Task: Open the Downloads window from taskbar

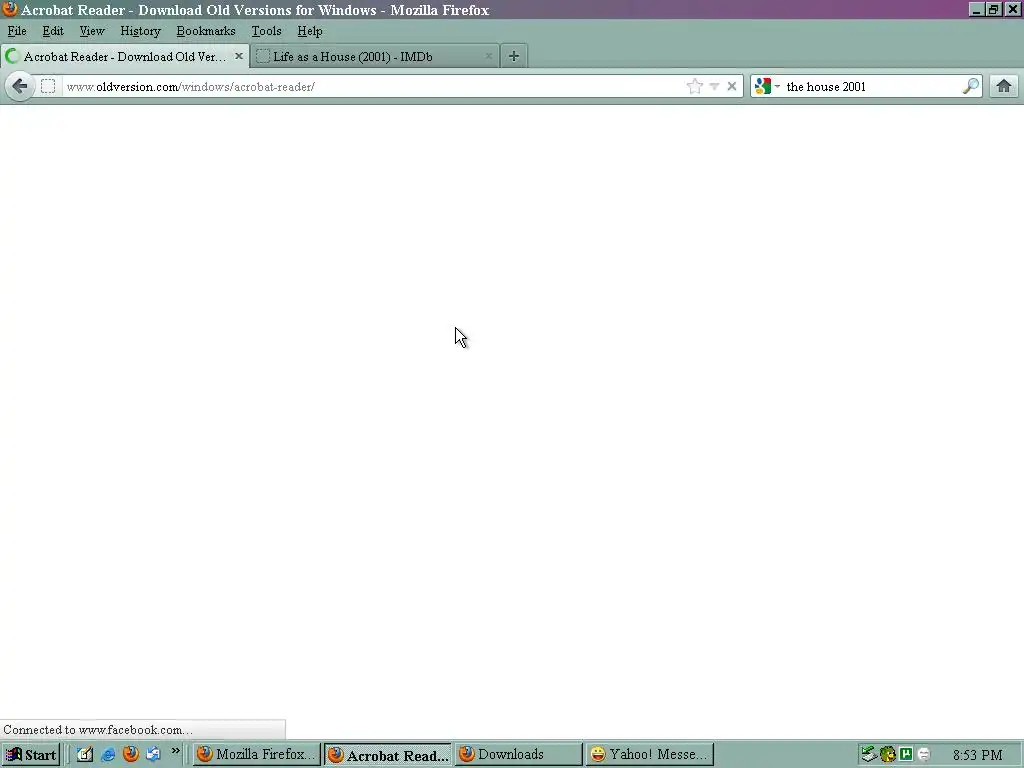Action: (x=519, y=755)
